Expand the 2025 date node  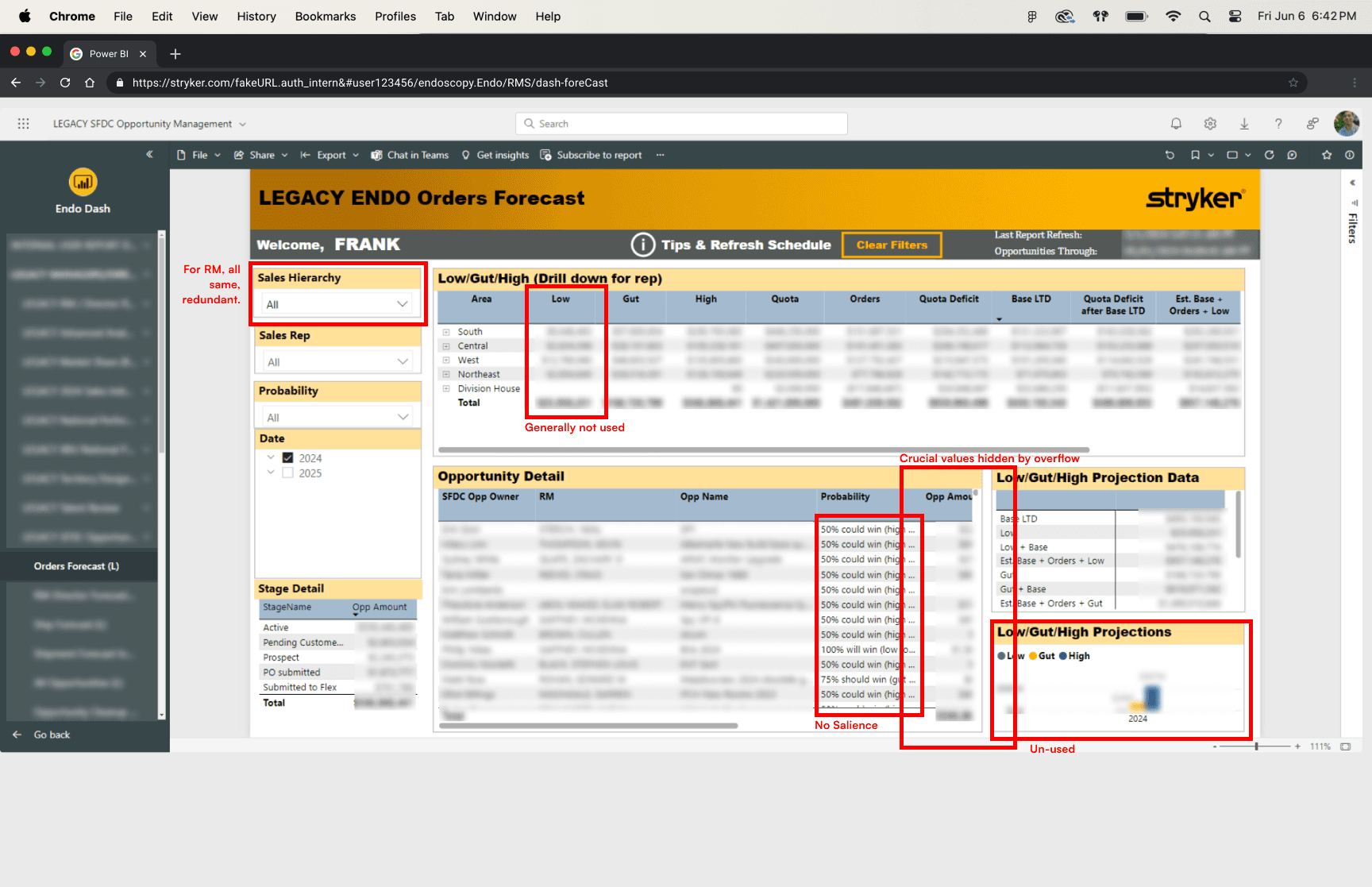tap(271, 473)
